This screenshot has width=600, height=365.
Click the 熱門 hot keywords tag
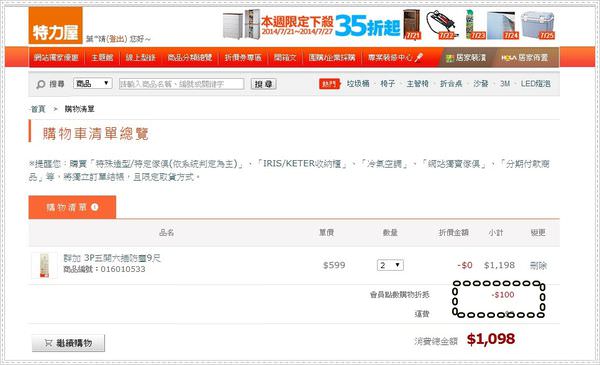[329, 84]
